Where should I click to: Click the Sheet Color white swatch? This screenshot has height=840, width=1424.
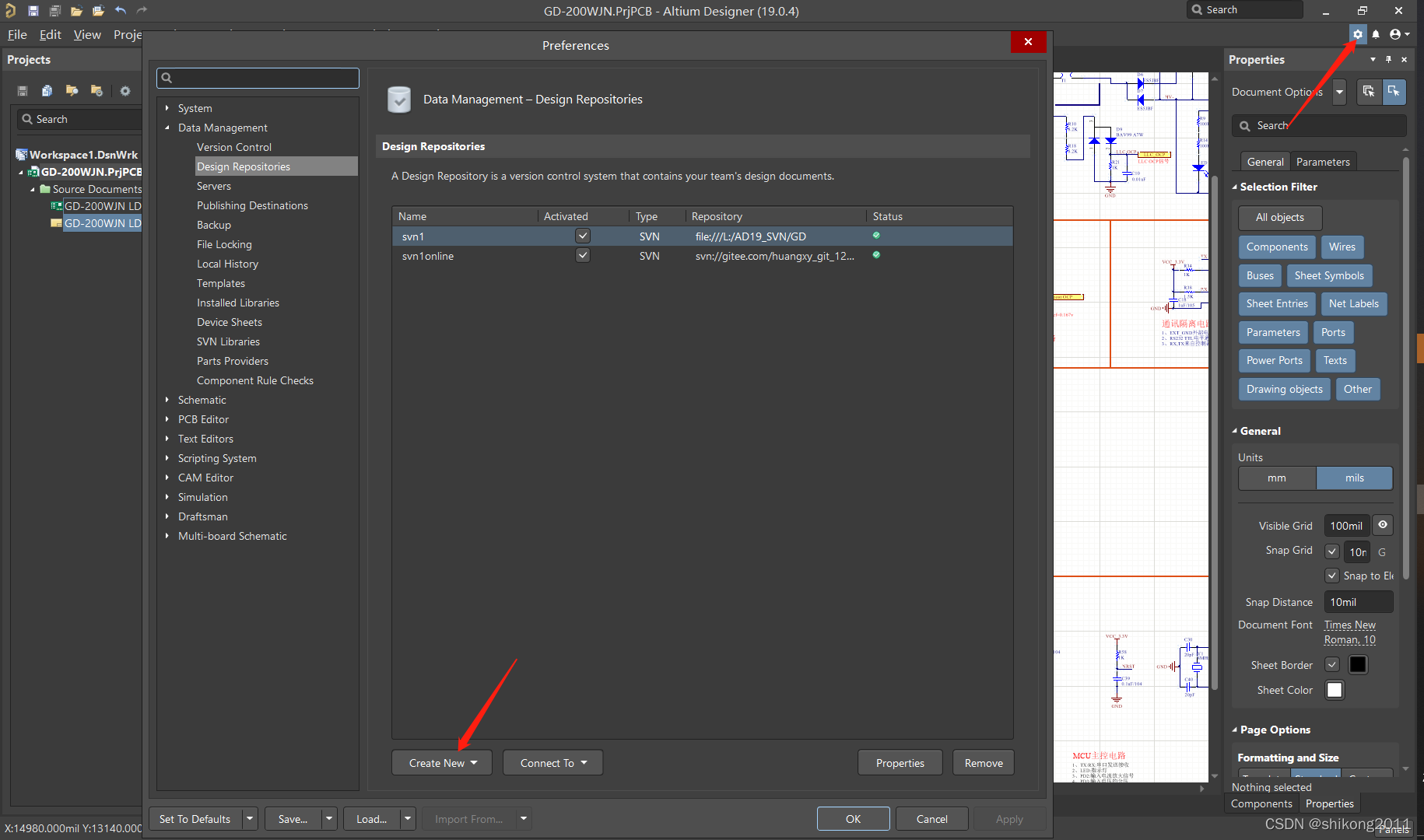pos(1335,690)
